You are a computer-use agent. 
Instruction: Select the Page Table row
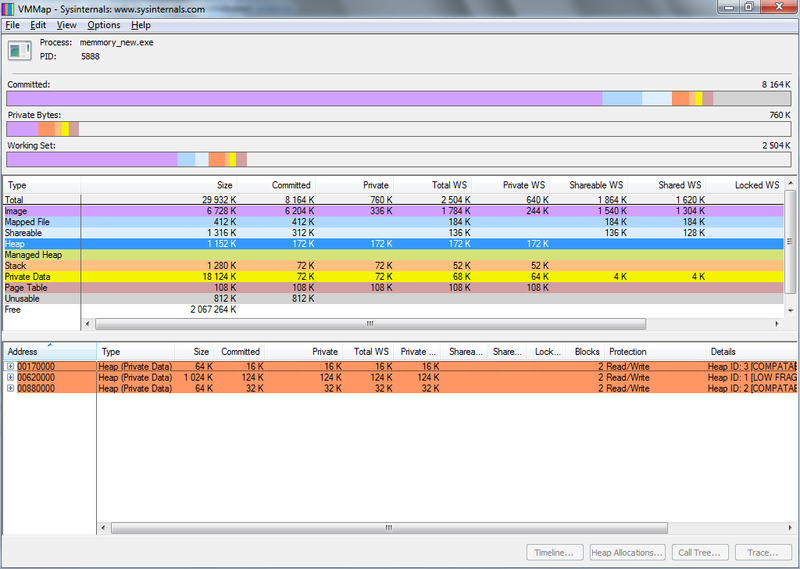[x=393, y=288]
